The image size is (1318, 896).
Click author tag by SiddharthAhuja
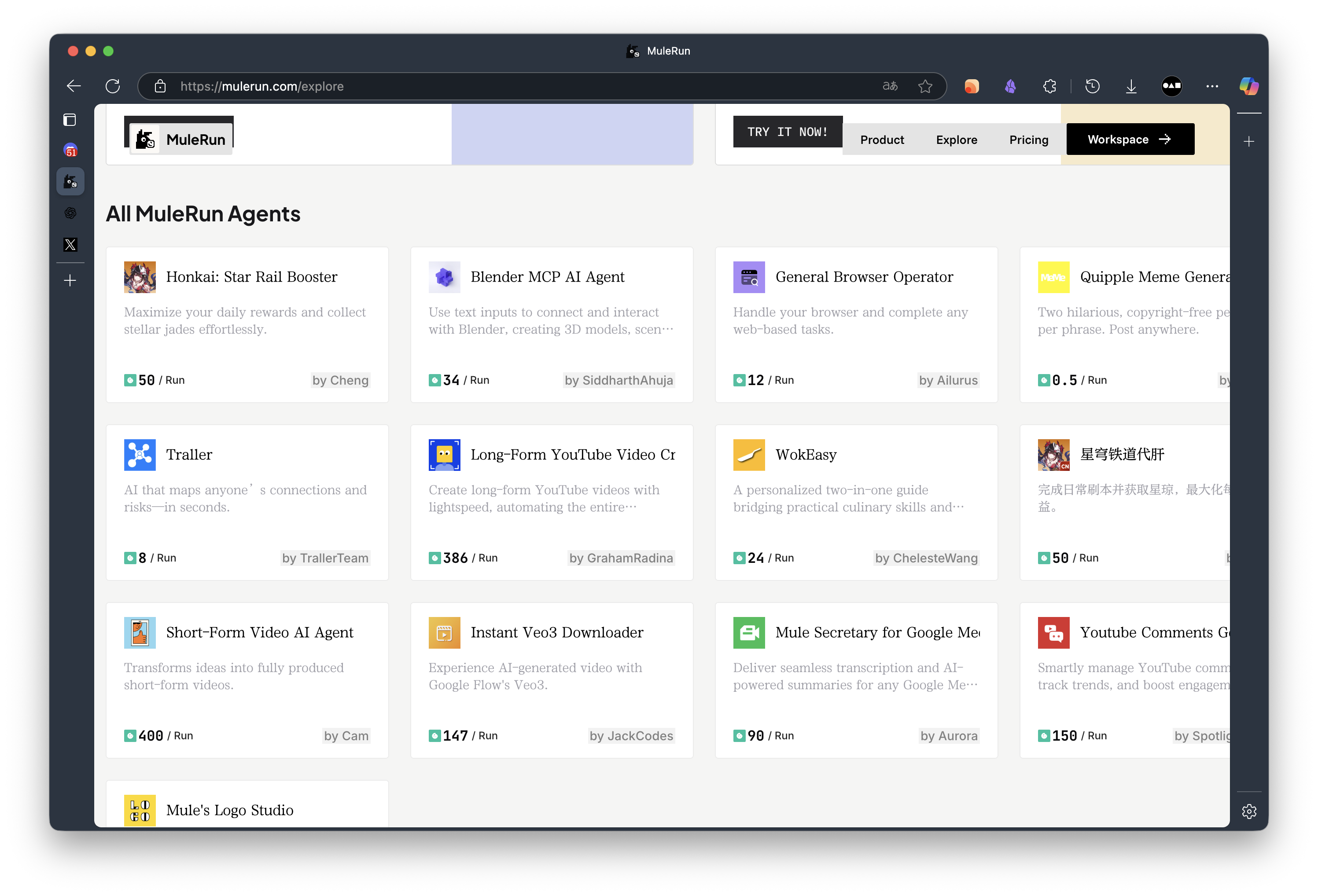[x=619, y=381]
